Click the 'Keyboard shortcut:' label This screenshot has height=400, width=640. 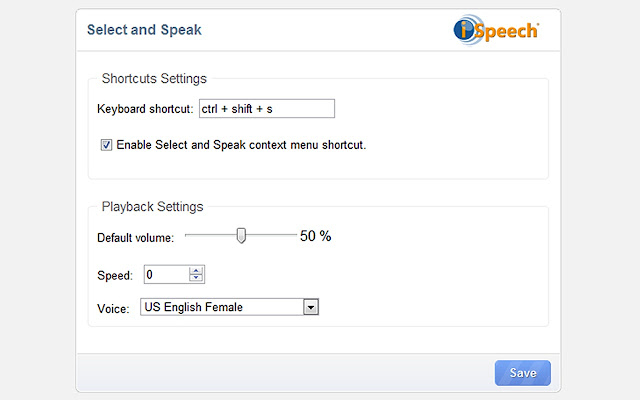(x=144, y=108)
